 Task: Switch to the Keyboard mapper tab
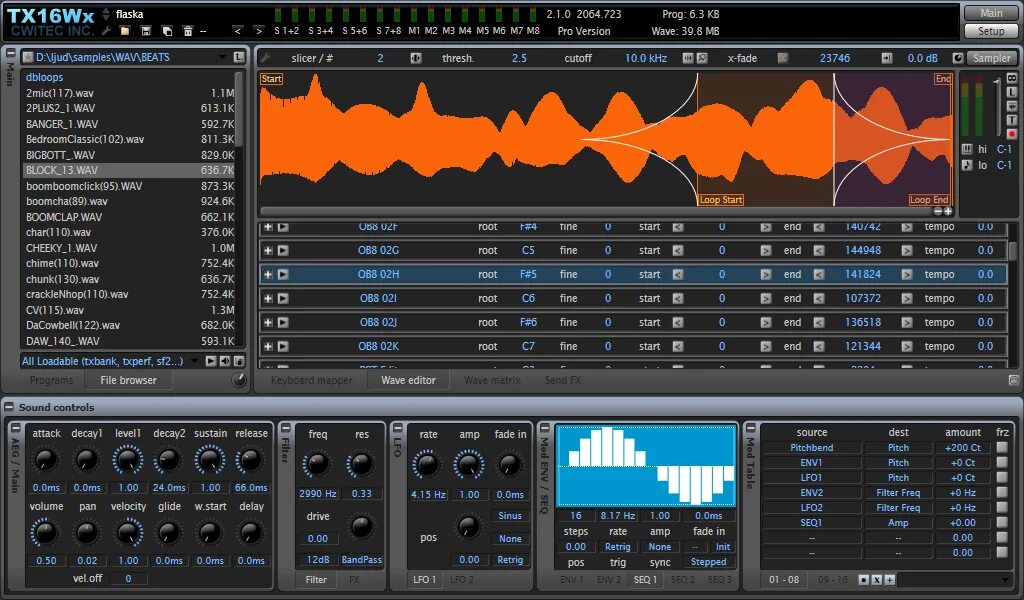click(x=312, y=380)
